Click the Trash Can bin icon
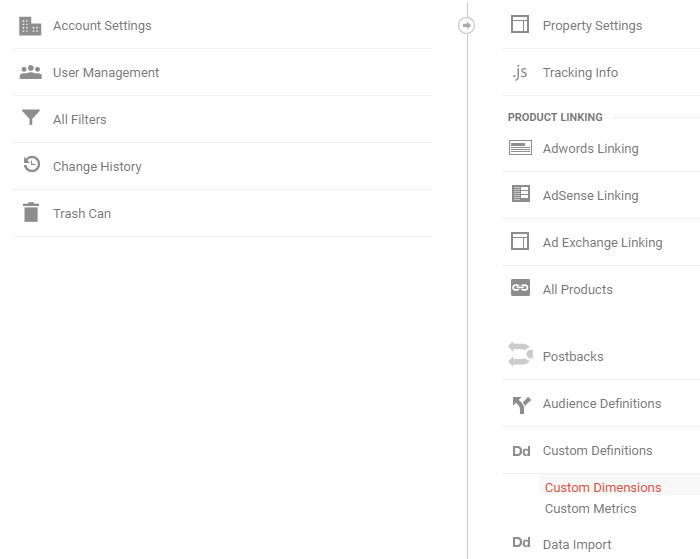Screen dimensions: 700x559 click(31, 212)
